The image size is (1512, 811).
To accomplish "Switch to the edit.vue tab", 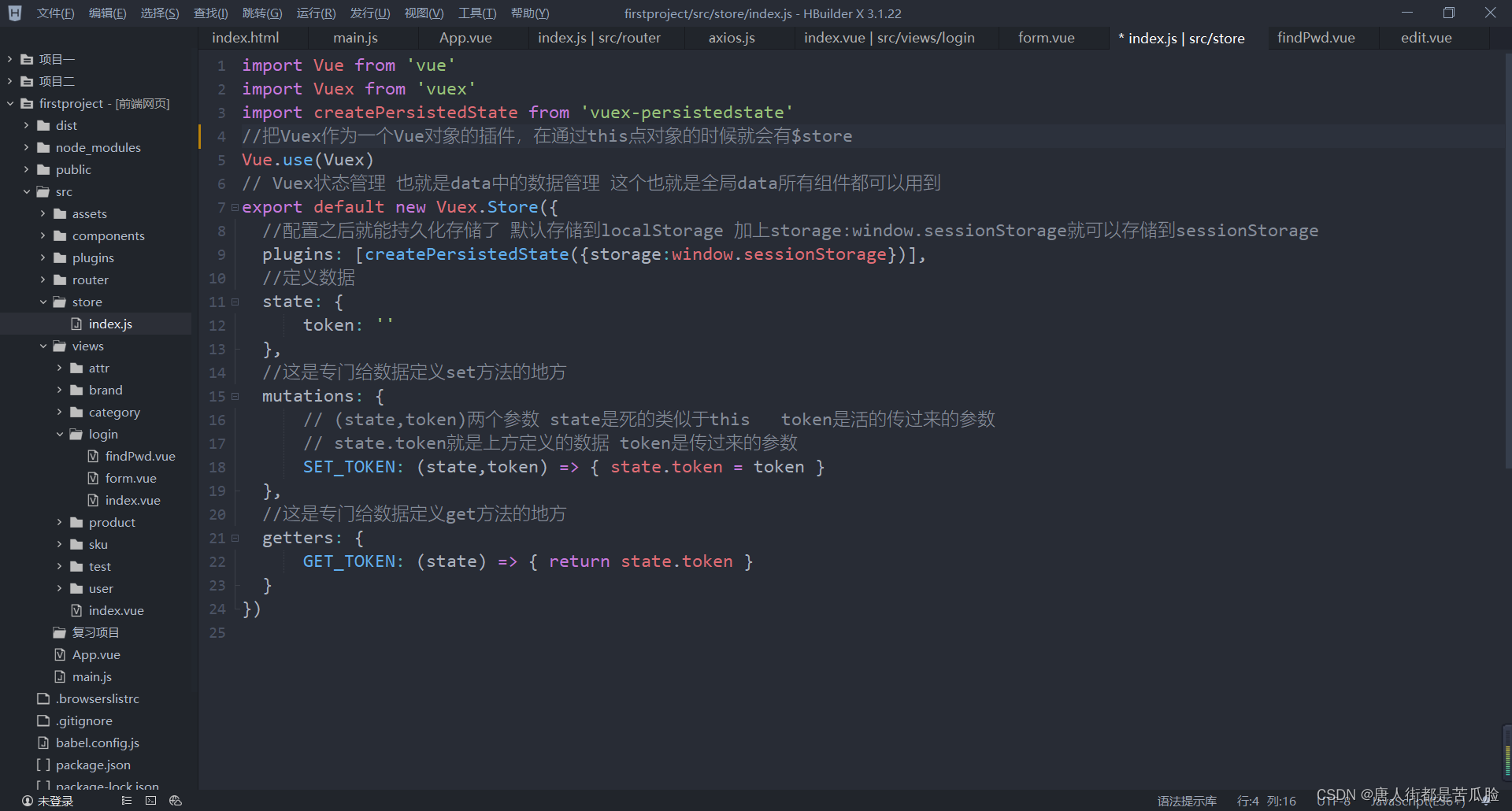I will [x=1426, y=38].
